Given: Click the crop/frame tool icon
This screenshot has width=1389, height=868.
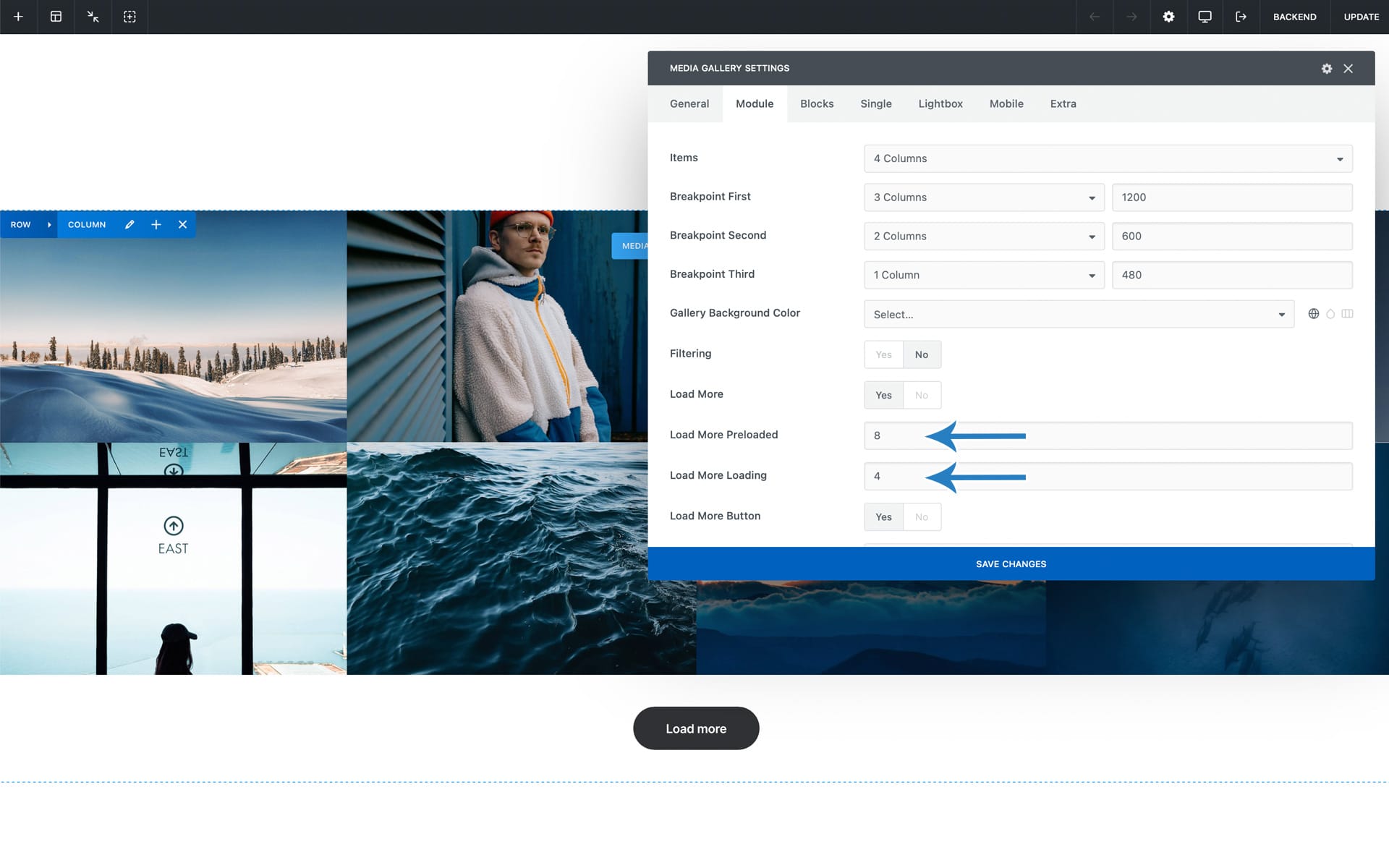Looking at the screenshot, I should (129, 17).
